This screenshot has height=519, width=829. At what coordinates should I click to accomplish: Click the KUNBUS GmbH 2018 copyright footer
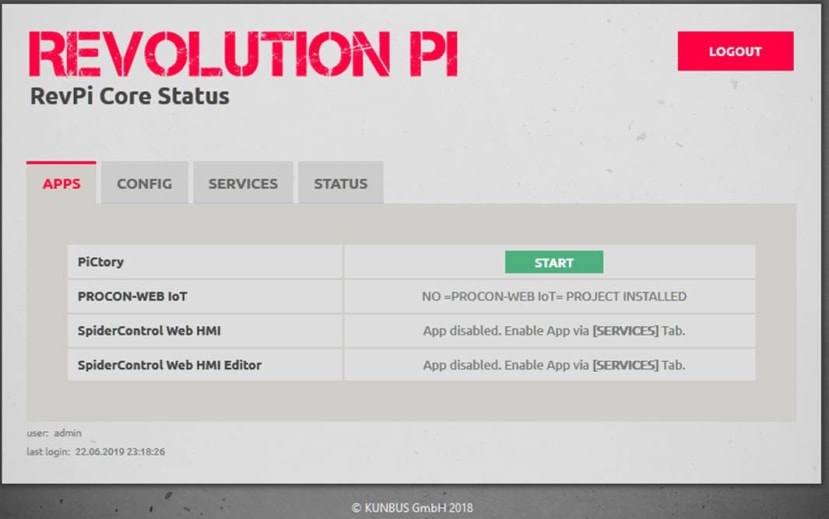(x=412, y=508)
